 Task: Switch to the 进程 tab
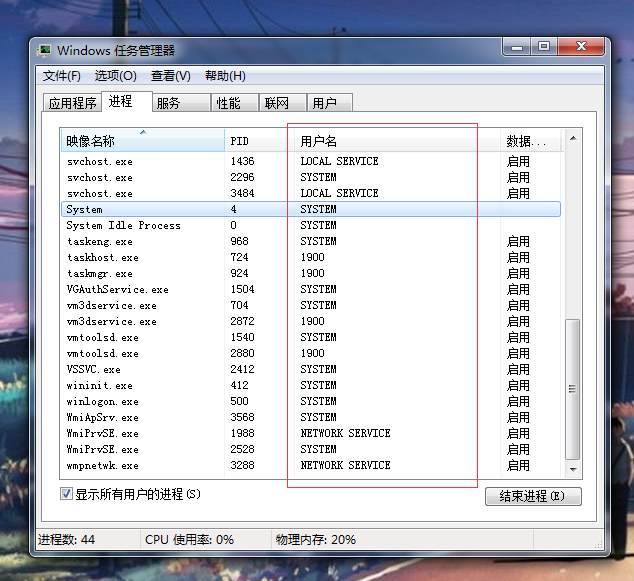point(127,101)
